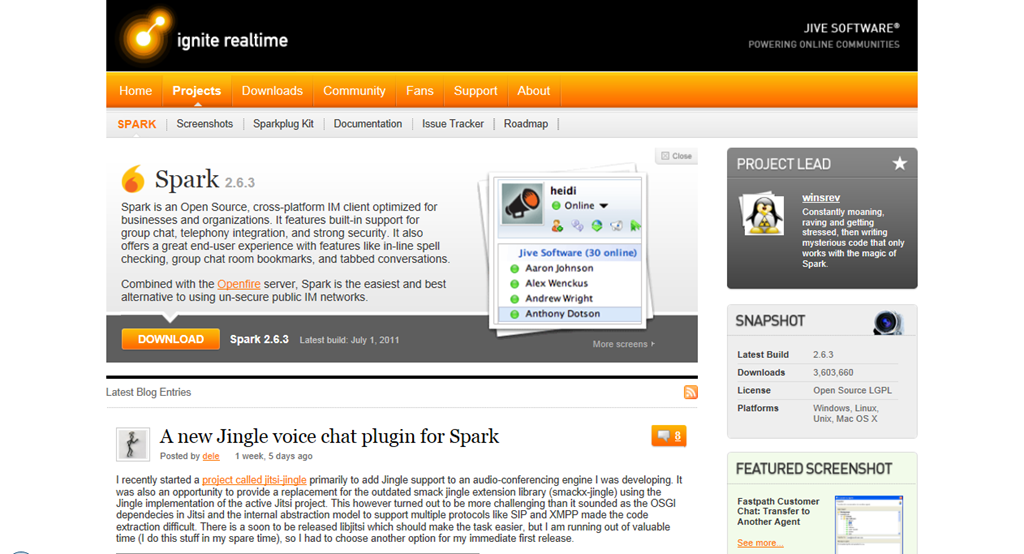Click the green Online status dot
Screen dimensions: 1024x554
point(556,206)
